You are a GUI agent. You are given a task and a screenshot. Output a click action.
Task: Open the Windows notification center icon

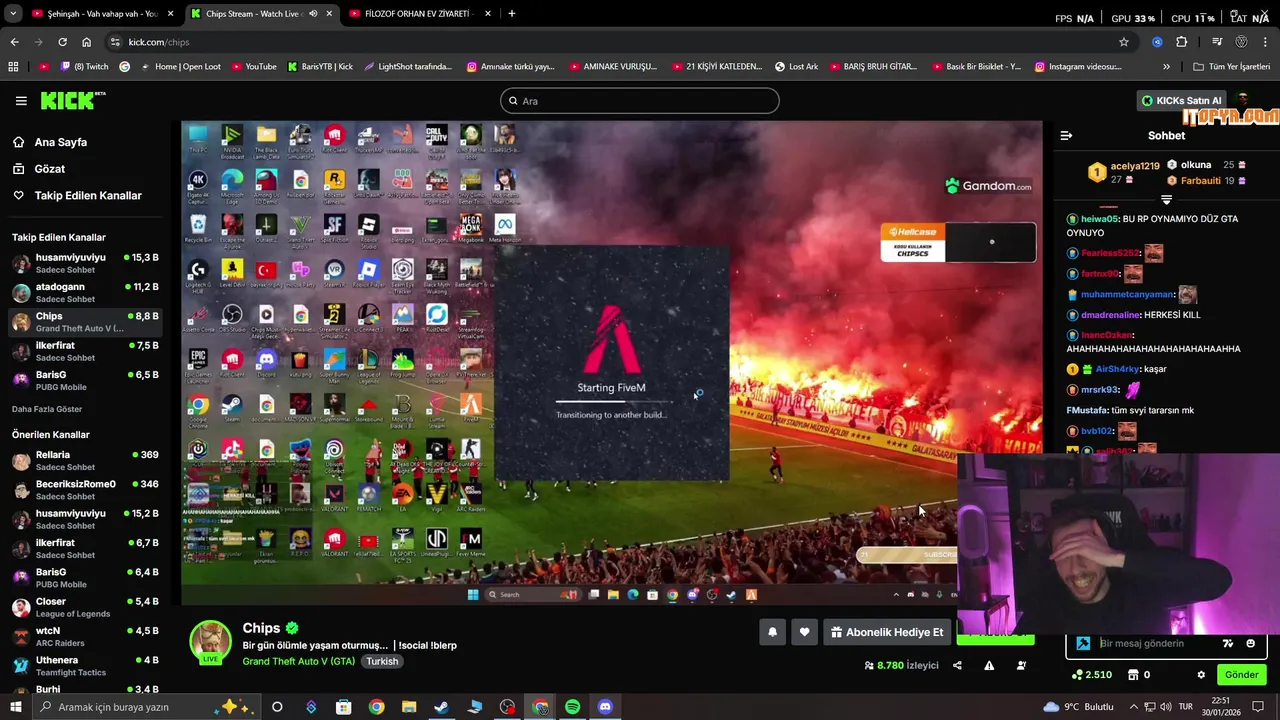pyautogui.click(x=1258, y=707)
